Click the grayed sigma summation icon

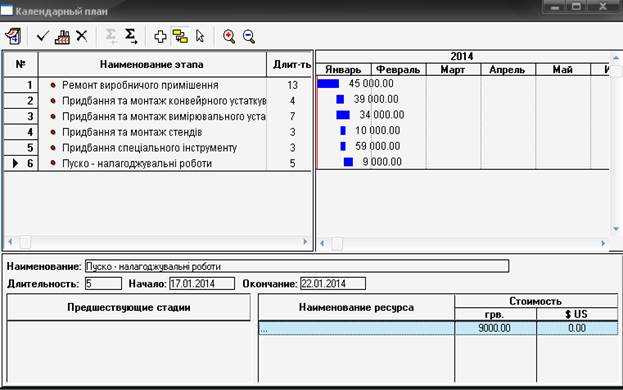[111, 36]
